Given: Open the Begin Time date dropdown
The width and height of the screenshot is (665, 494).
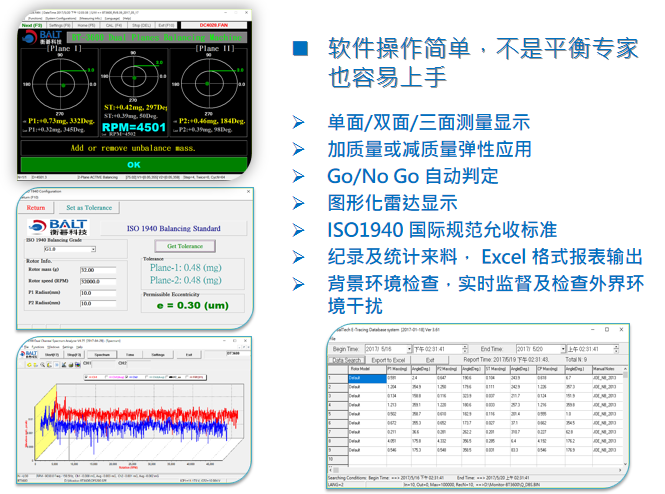Looking at the screenshot, I should [x=409, y=349].
